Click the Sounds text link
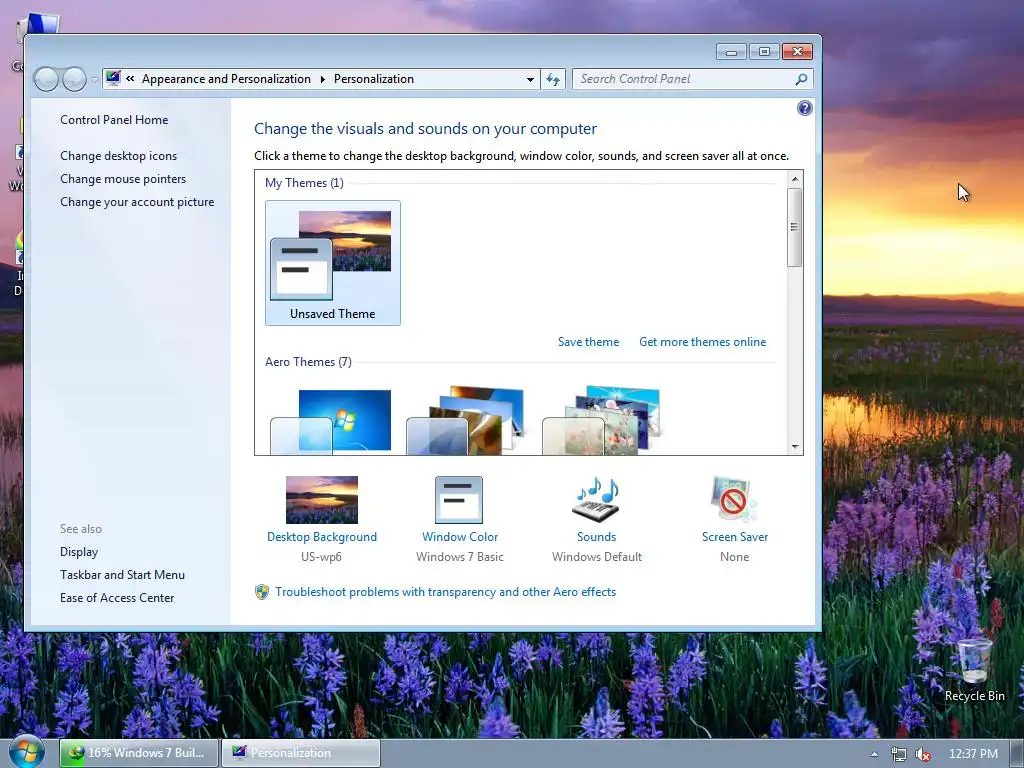The height and width of the screenshot is (768, 1024). (x=596, y=537)
